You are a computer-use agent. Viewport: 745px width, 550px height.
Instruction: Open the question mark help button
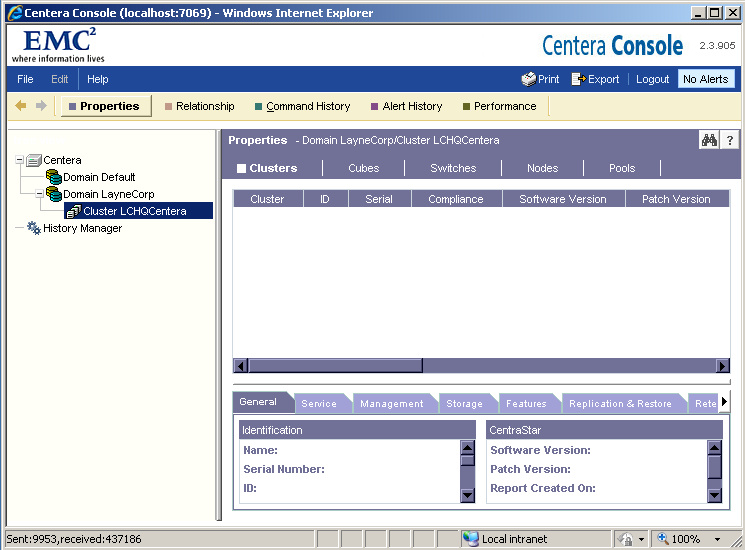(x=730, y=140)
